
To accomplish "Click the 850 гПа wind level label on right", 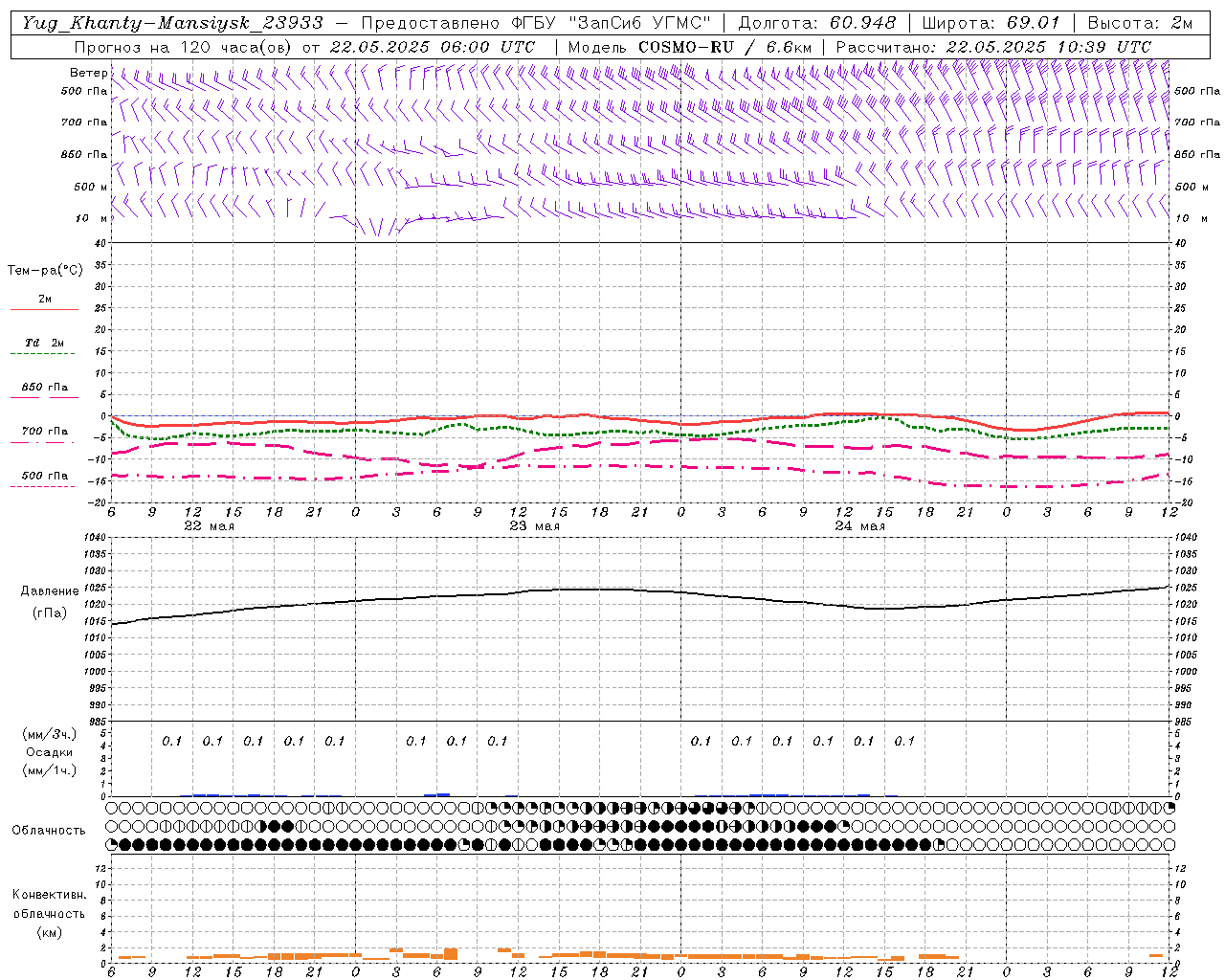I will click(1197, 154).
